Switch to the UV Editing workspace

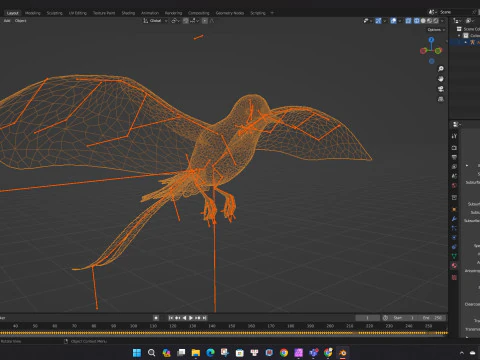click(78, 13)
